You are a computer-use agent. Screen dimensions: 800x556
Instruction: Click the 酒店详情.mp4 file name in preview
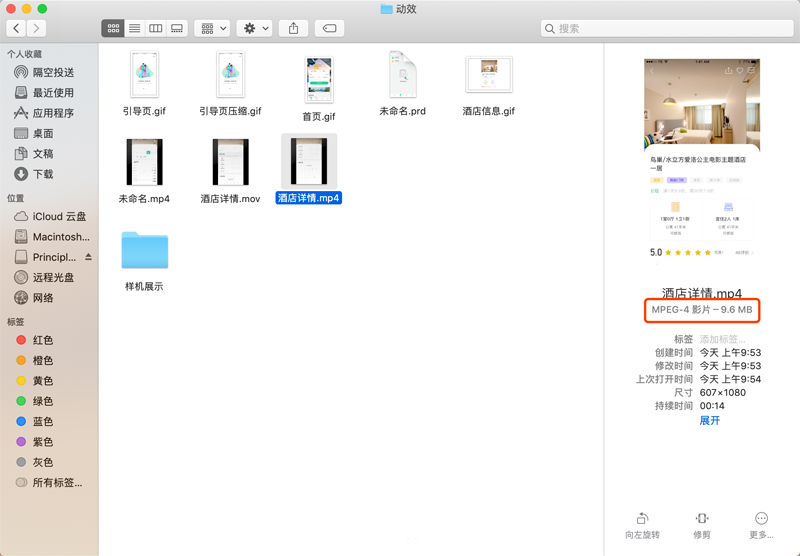click(702, 293)
